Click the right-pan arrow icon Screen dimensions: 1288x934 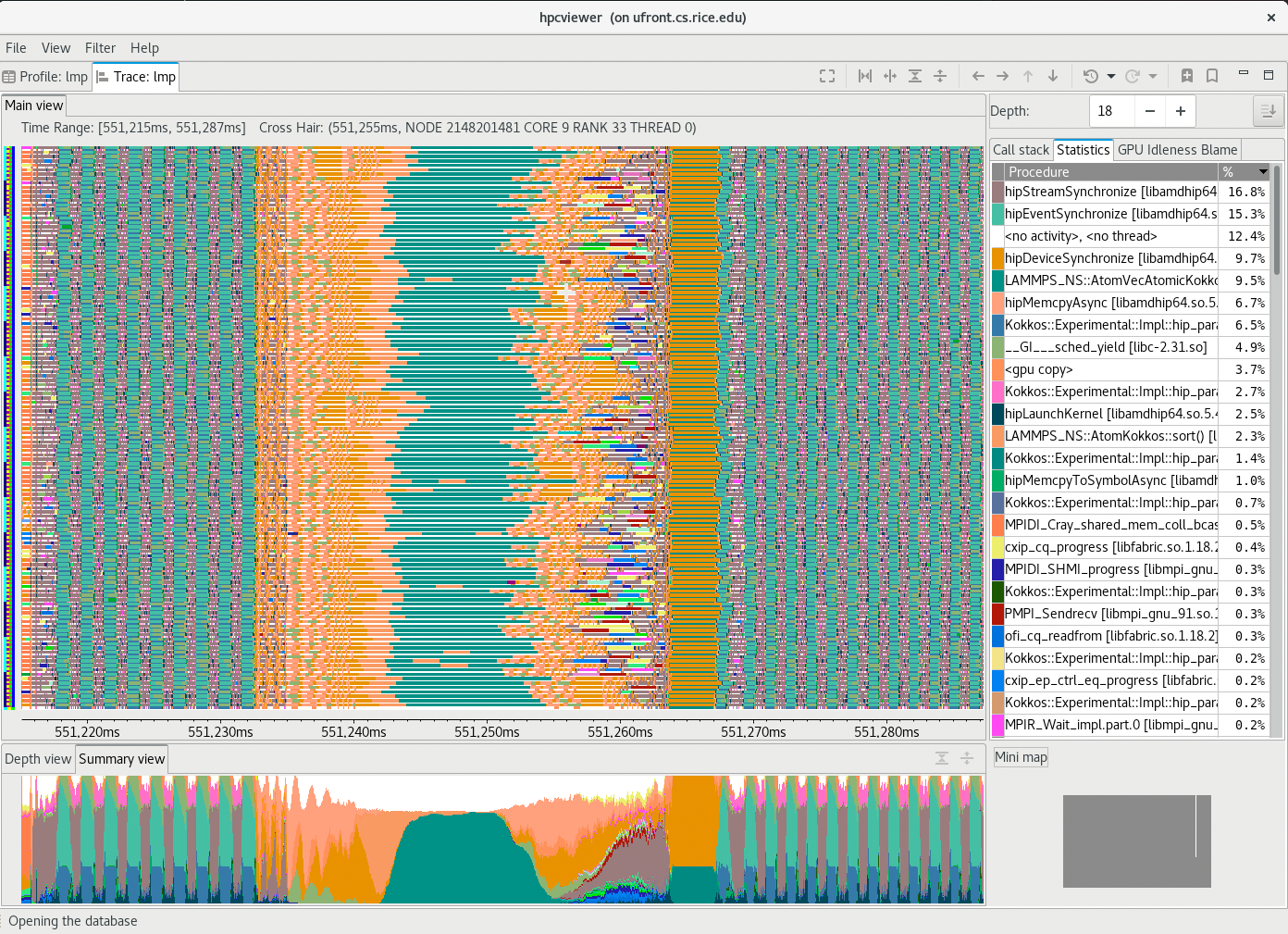[1002, 76]
